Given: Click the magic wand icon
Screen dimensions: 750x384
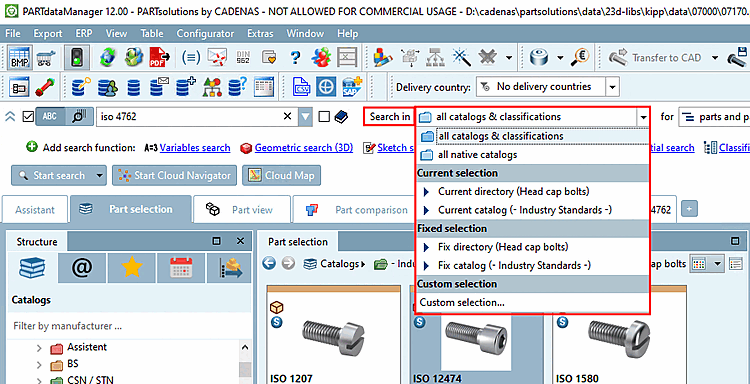Looking at the screenshot, I should pos(462,58).
